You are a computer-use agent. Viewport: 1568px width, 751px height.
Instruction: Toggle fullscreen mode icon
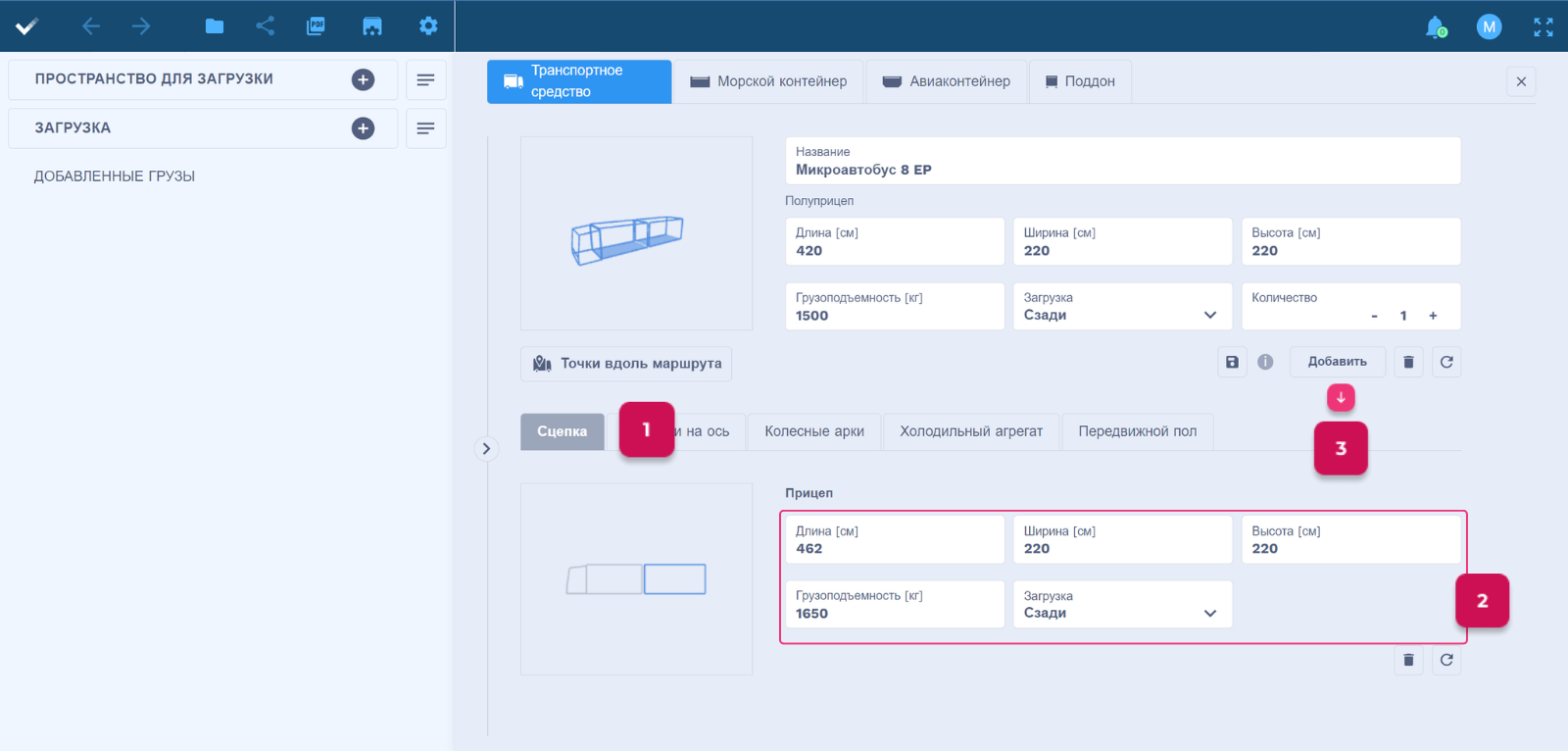1543,27
